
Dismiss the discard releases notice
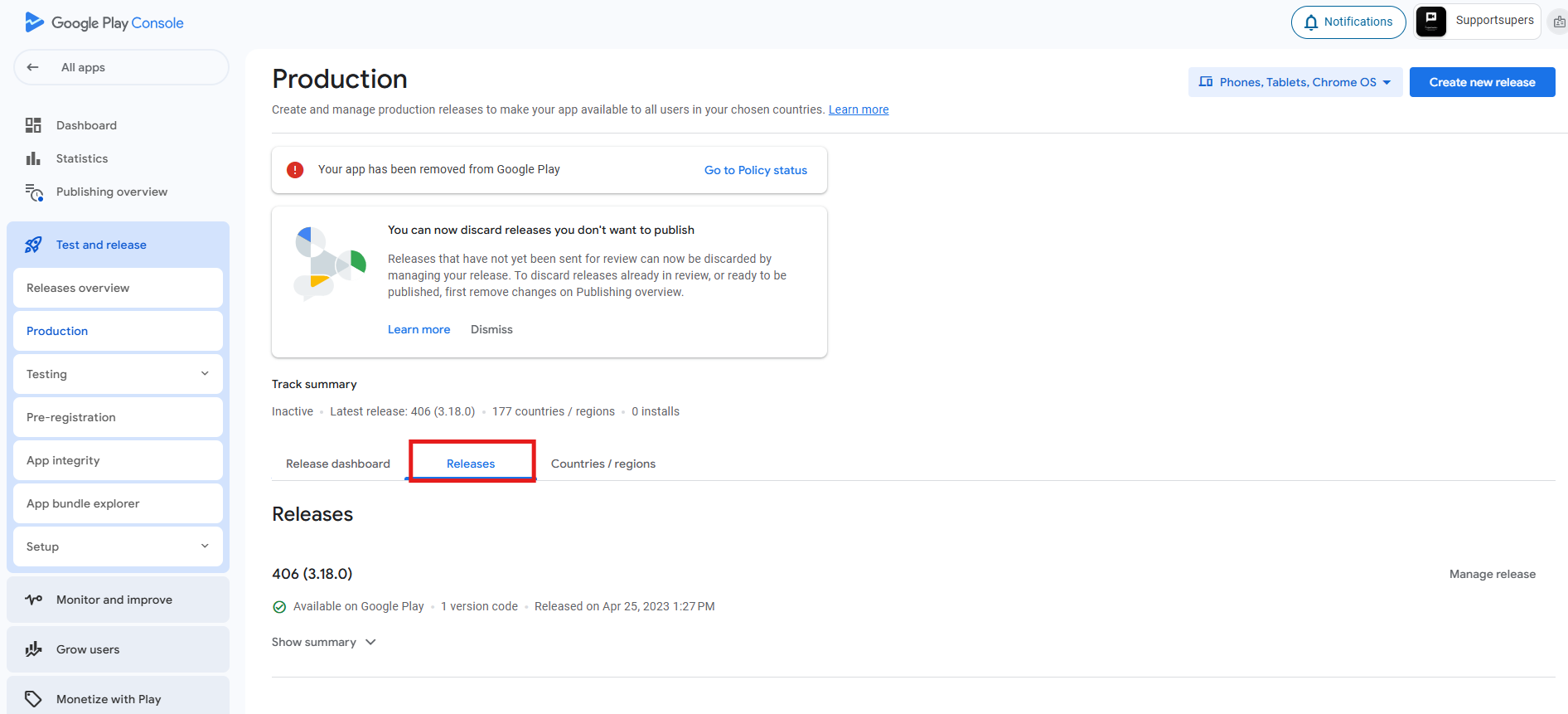click(491, 329)
